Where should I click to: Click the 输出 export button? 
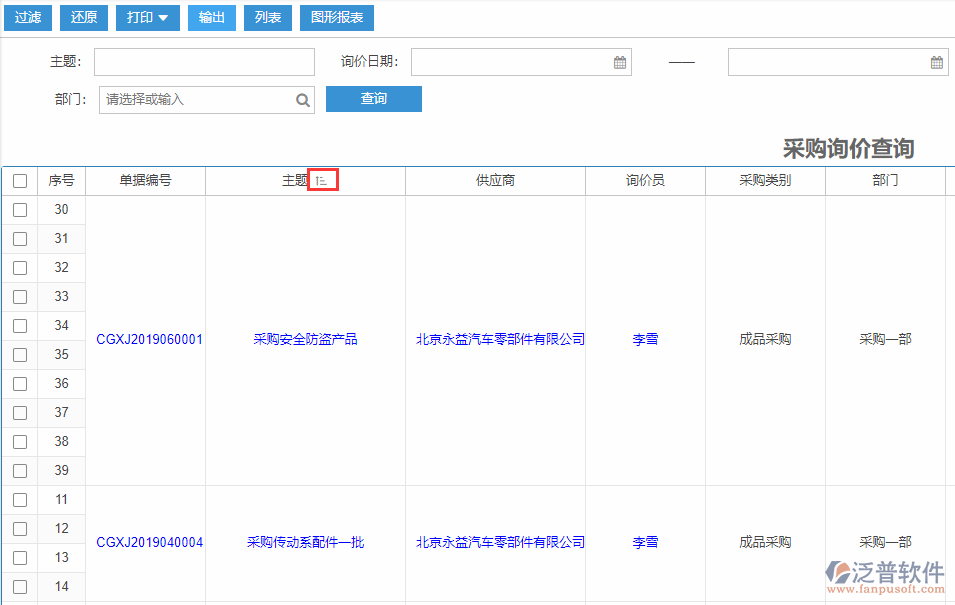tap(211, 17)
